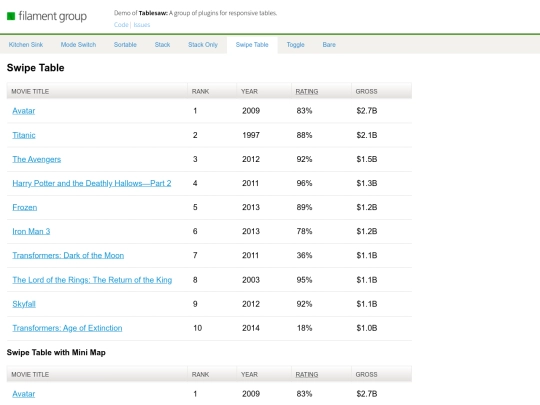Open The Avengers movie link

coord(37,159)
